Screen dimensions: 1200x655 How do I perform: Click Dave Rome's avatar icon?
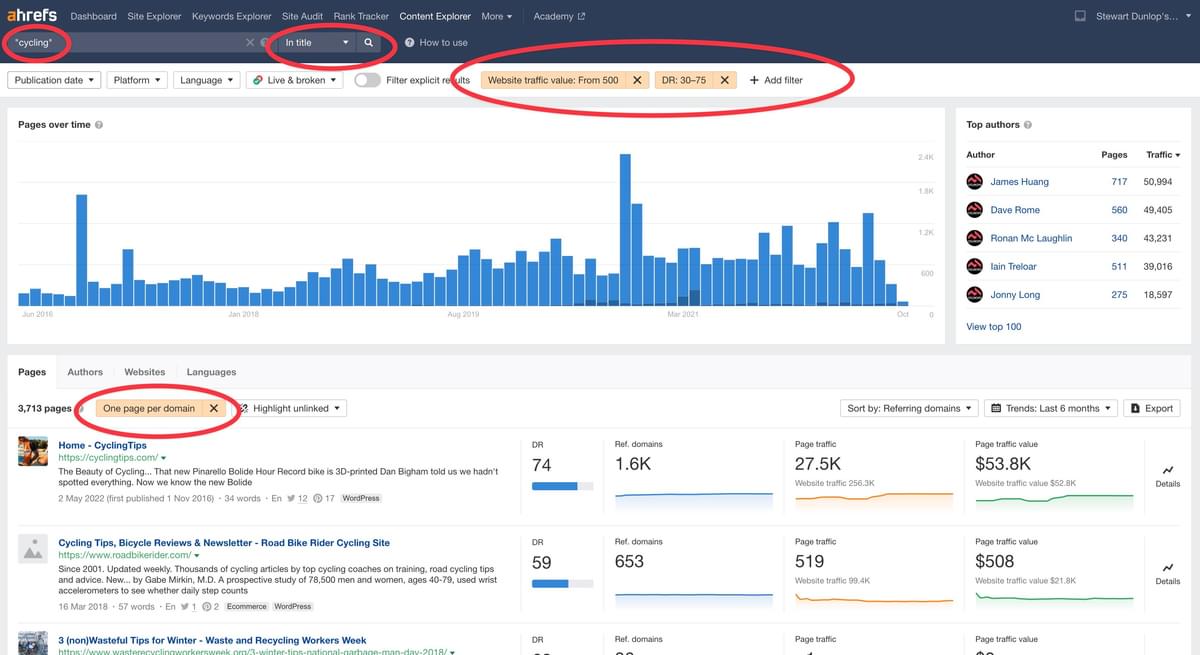pos(975,210)
